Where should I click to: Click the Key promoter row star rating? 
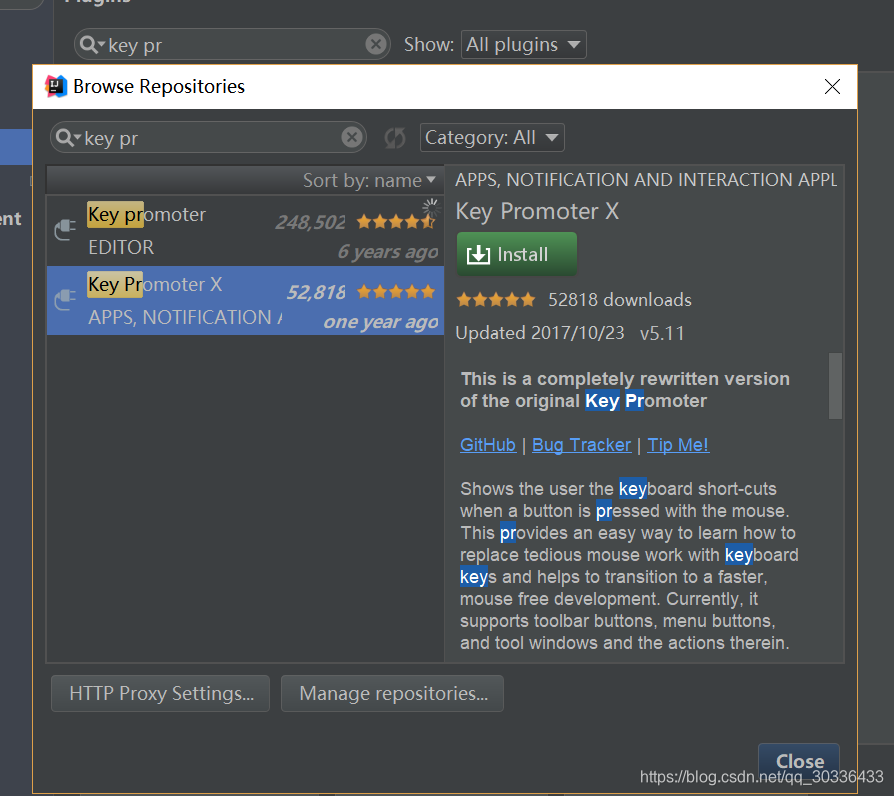396,221
